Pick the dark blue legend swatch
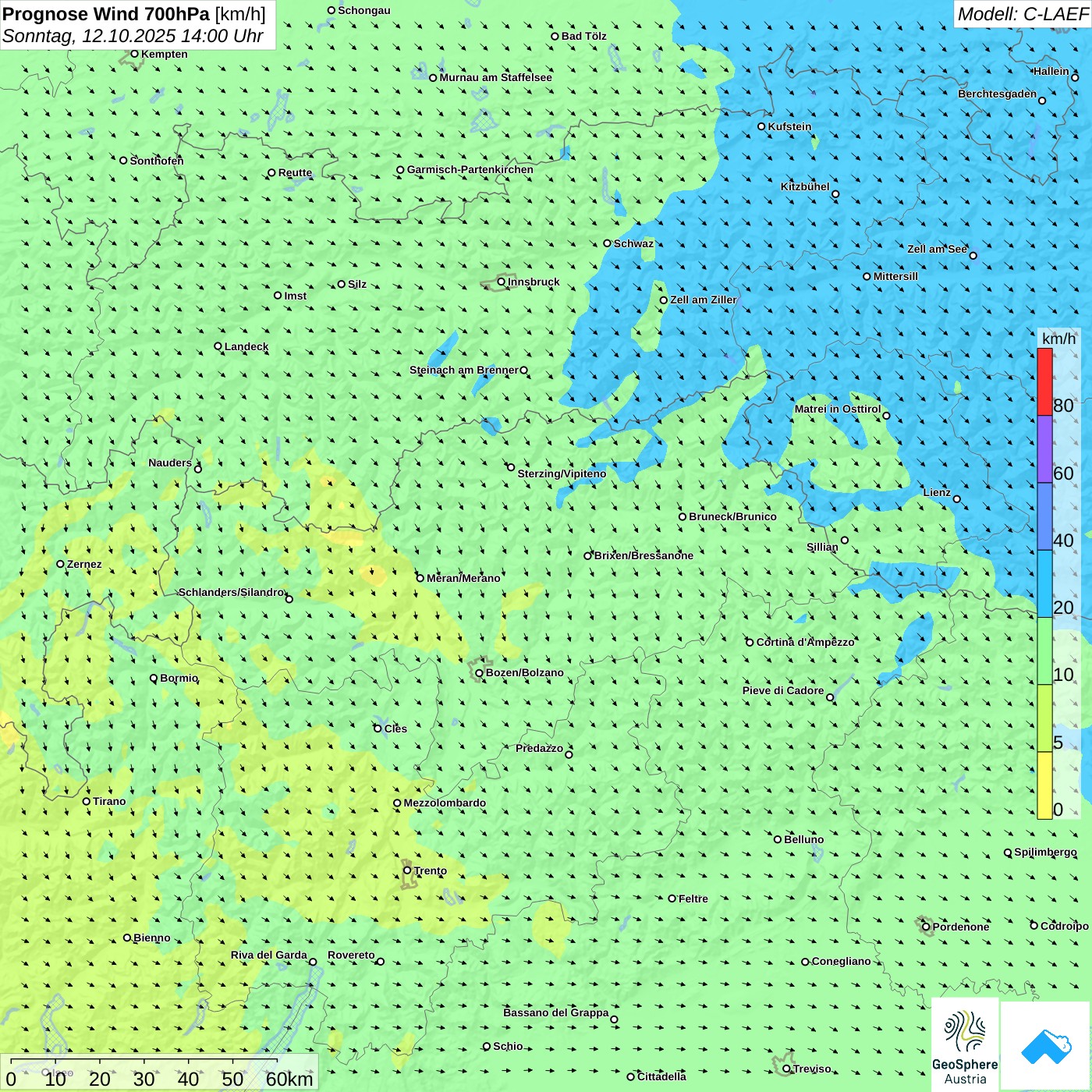The image size is (1092, 1092). coord(1044,517)
